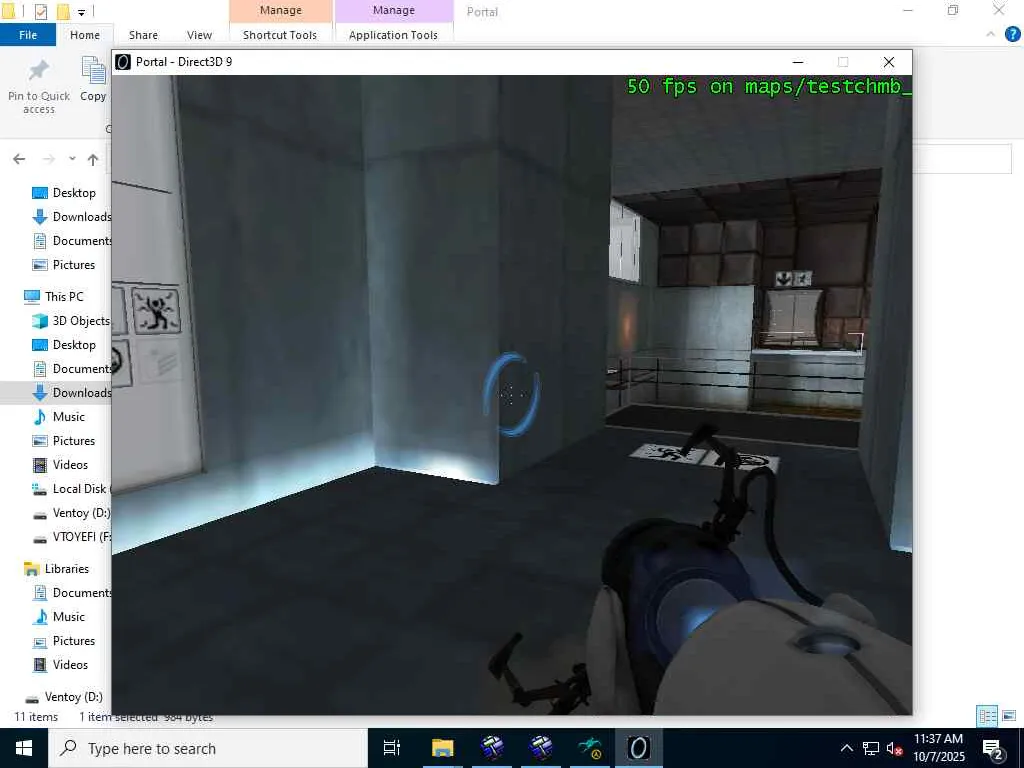
Task: Switch to details view layout icon
Action: [x=987, y=716]
